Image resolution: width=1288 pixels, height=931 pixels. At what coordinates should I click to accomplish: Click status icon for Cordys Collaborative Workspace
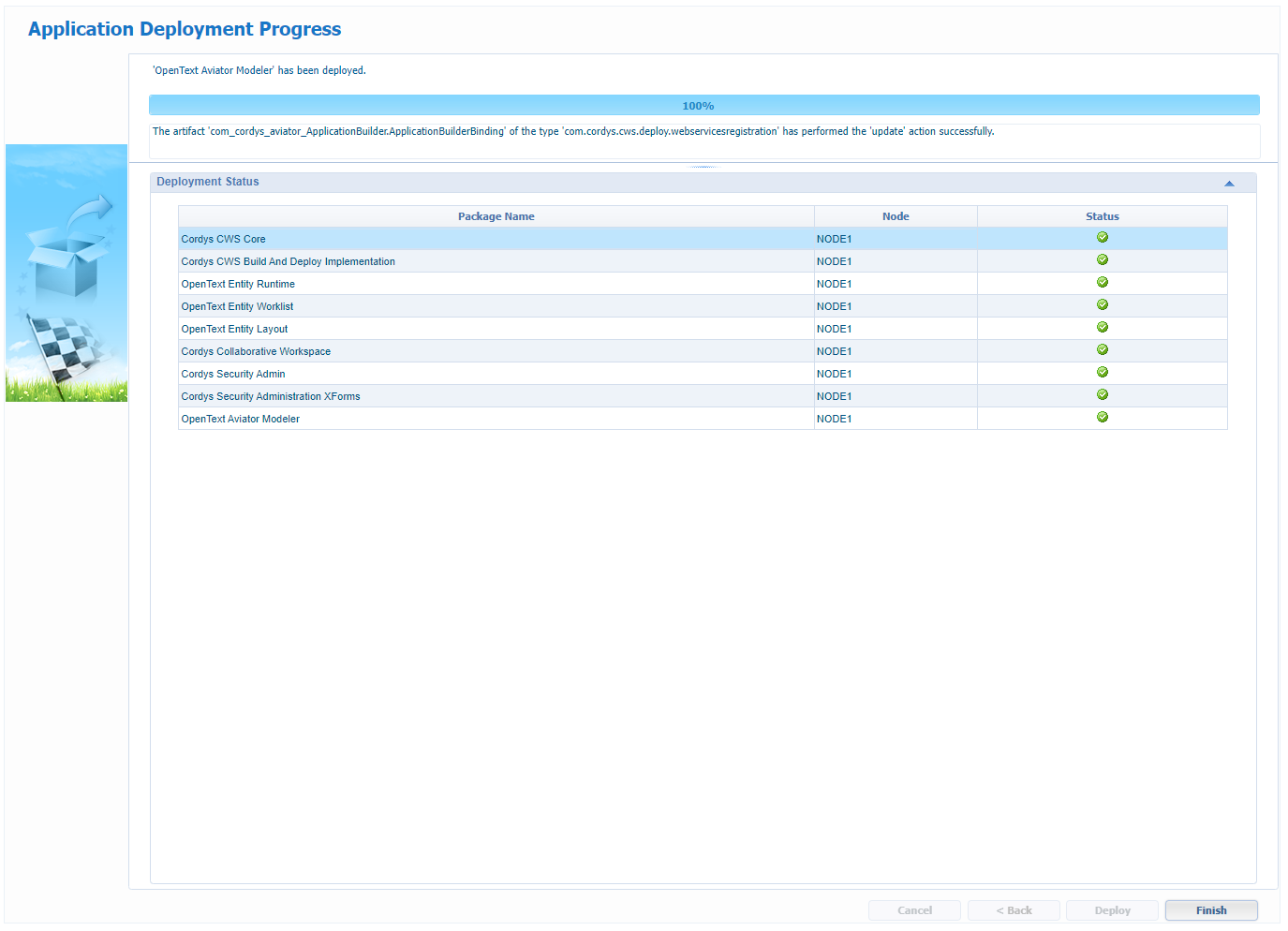(1102, 350)
